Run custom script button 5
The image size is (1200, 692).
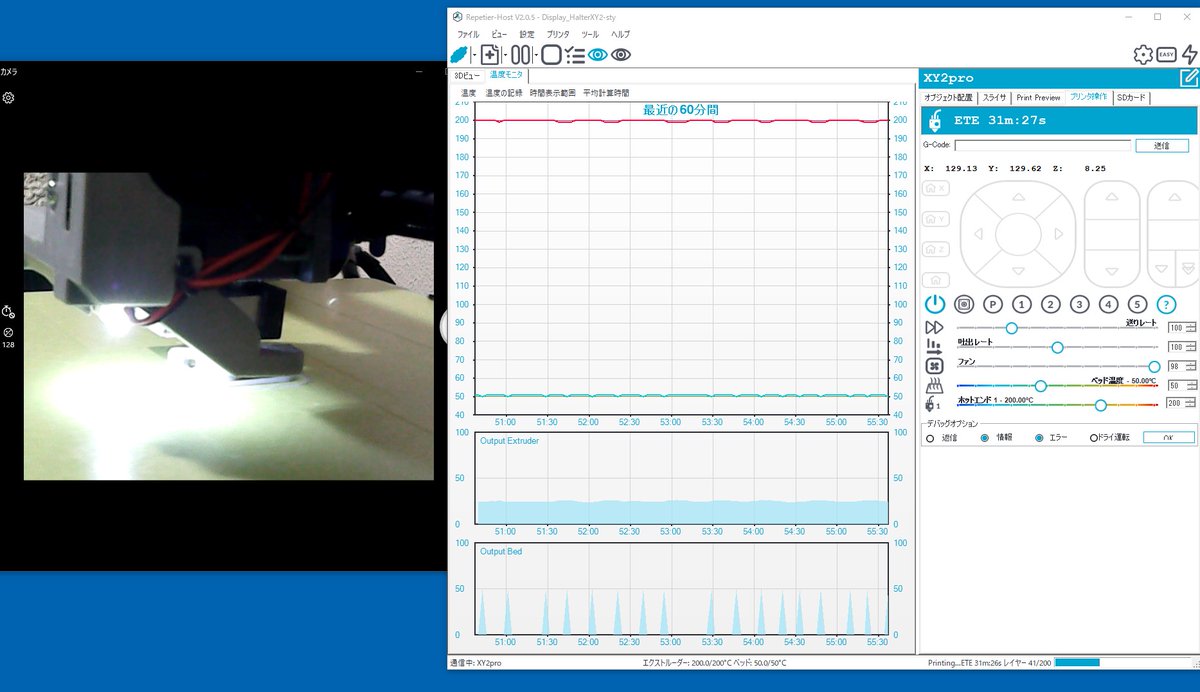(x=1137, y=304)
